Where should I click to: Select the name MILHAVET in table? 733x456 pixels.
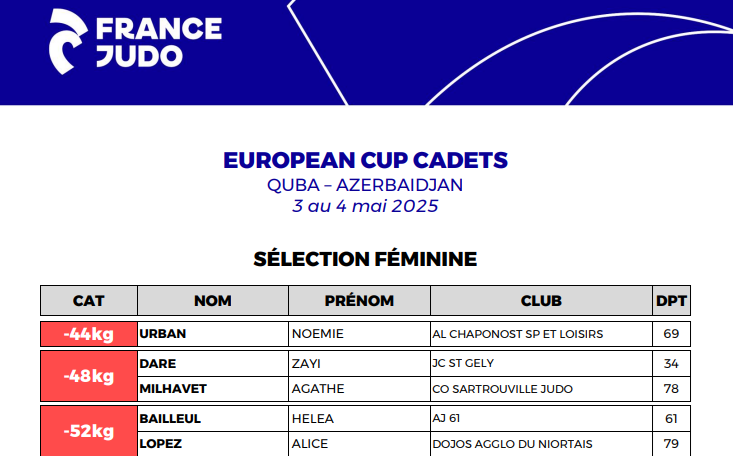click(x=173, y=389)
